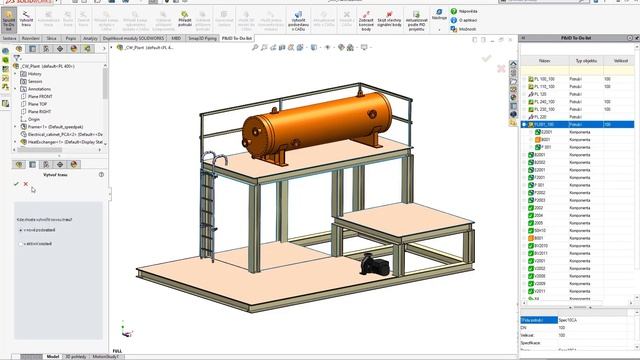Select Origin in the feature tree

tap(34, 120)
